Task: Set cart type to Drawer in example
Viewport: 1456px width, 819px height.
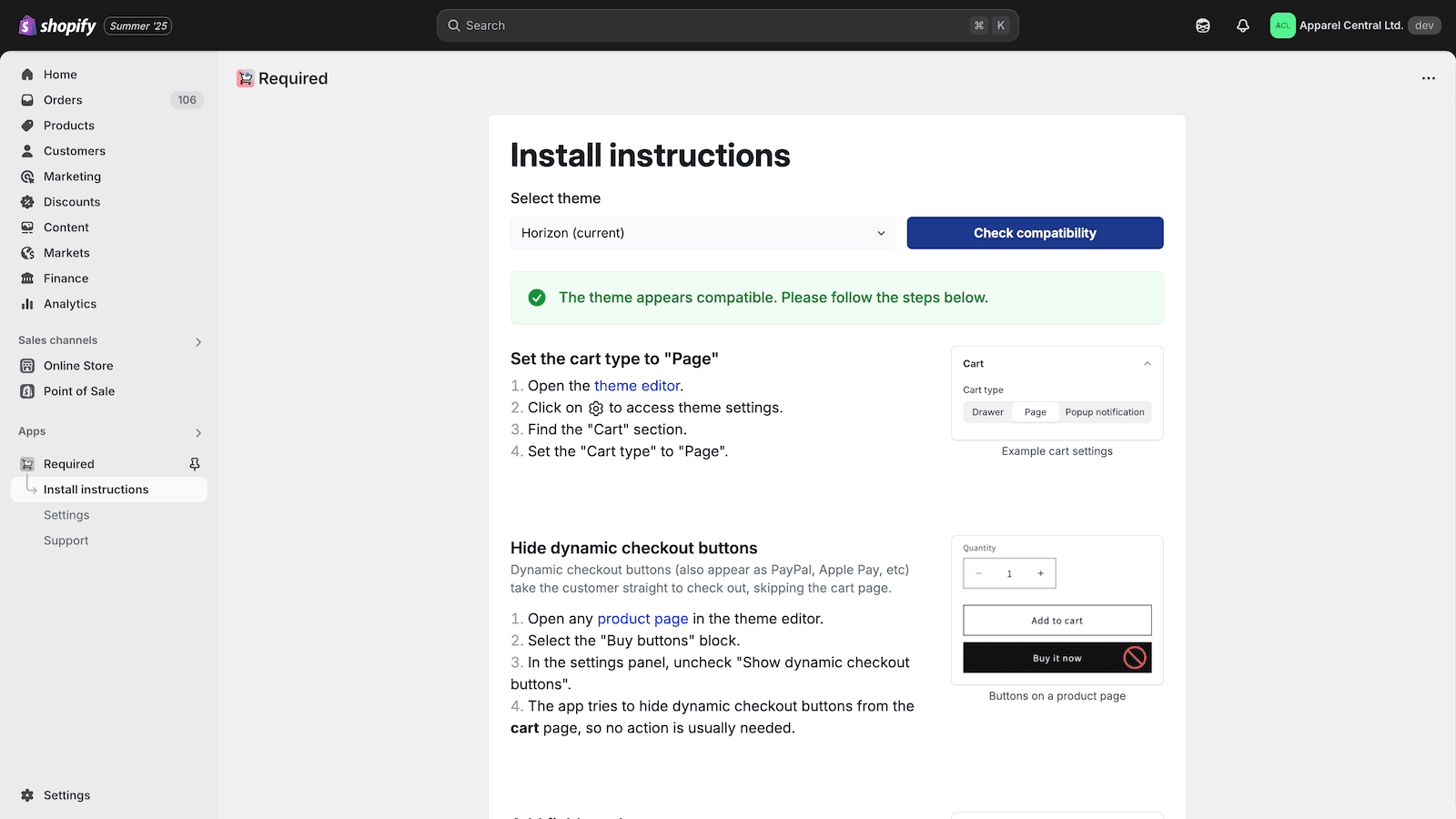Action: (x=987, y=411)
